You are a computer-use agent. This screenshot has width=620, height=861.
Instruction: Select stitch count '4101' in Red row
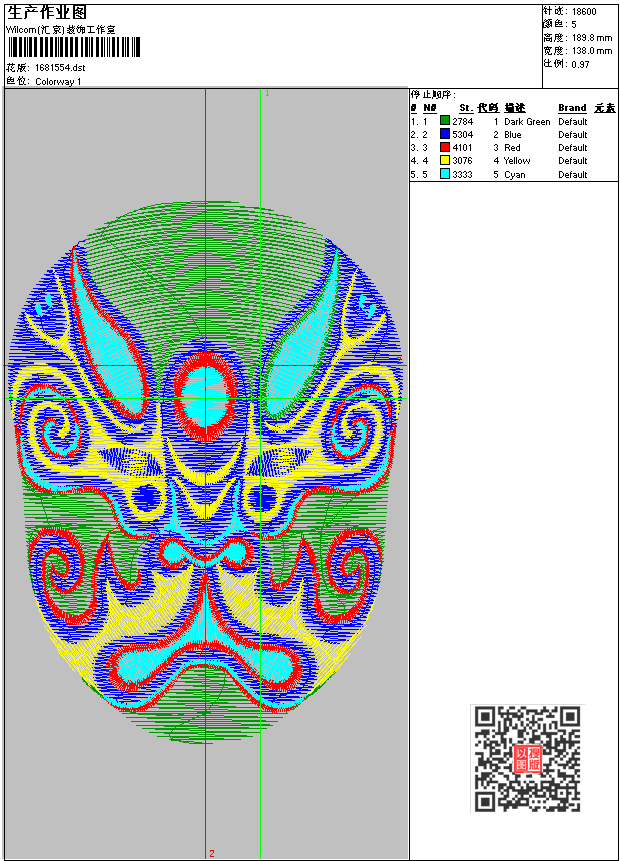[462, 148]
